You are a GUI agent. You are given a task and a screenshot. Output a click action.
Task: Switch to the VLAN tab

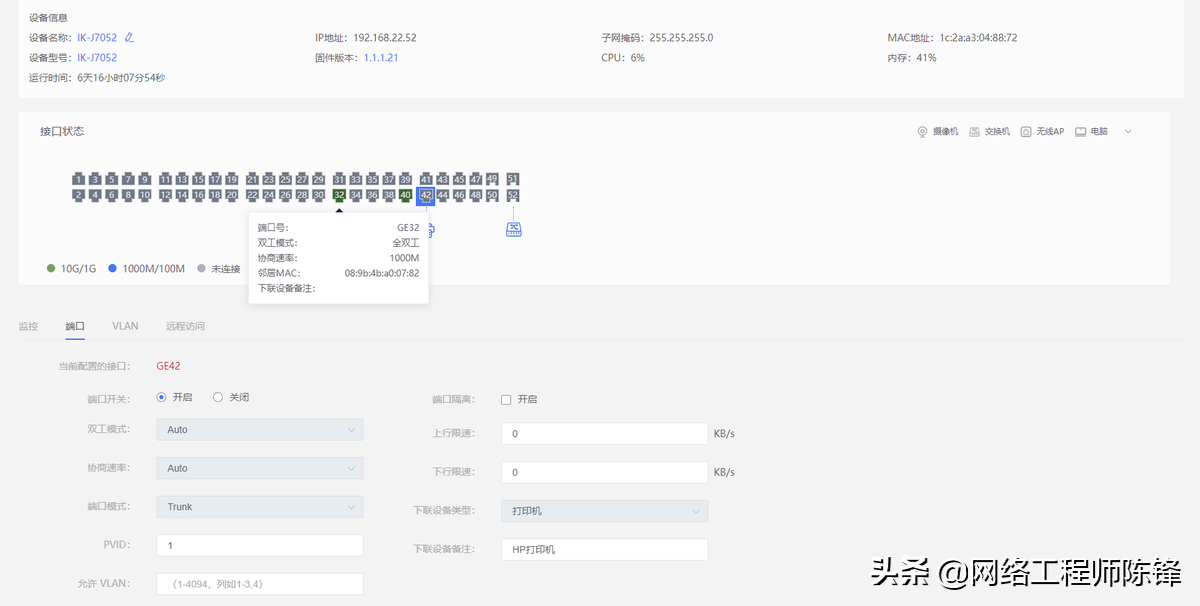click(x=125, y=325)
